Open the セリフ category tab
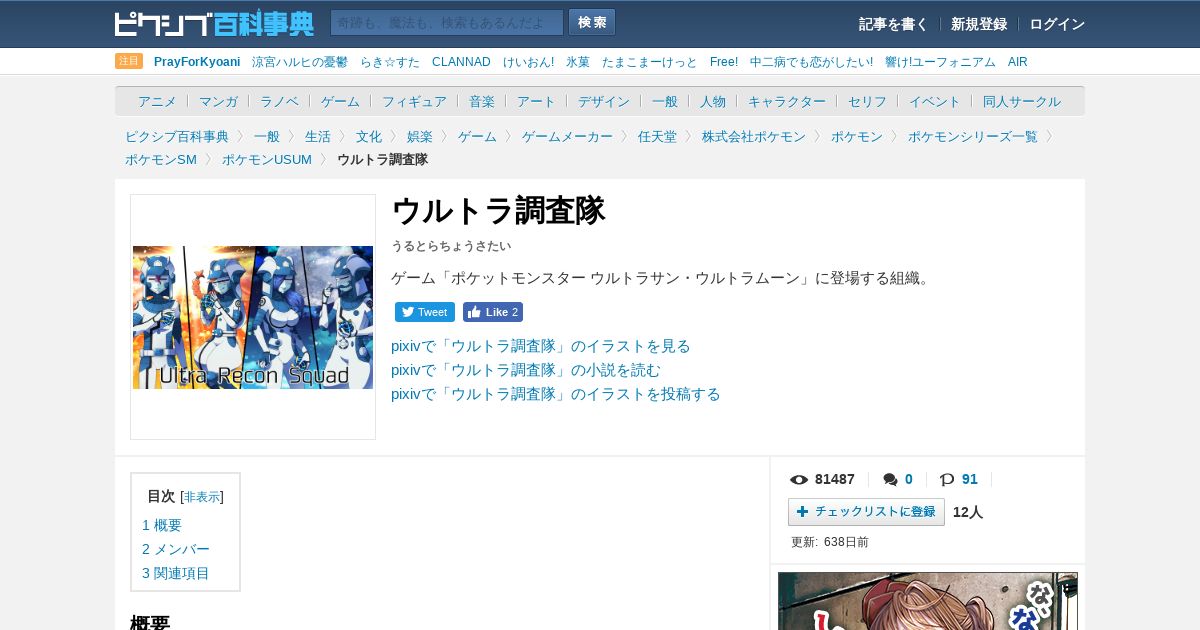 [867, 101]
